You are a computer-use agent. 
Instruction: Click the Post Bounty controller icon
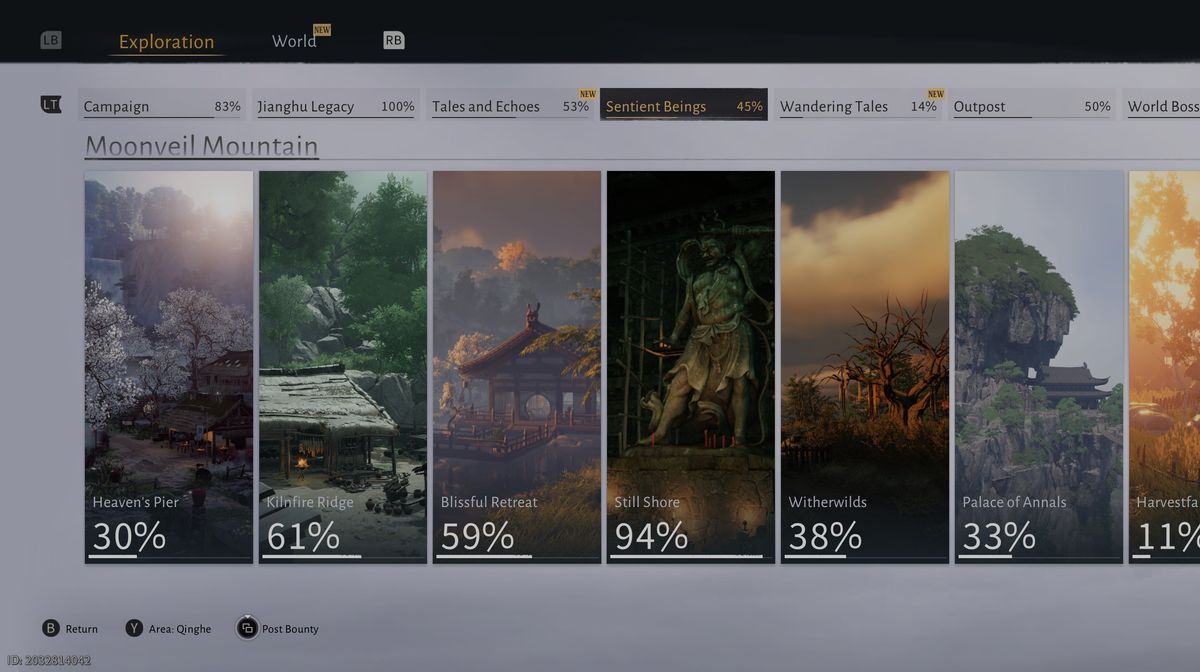coord(247,628)
